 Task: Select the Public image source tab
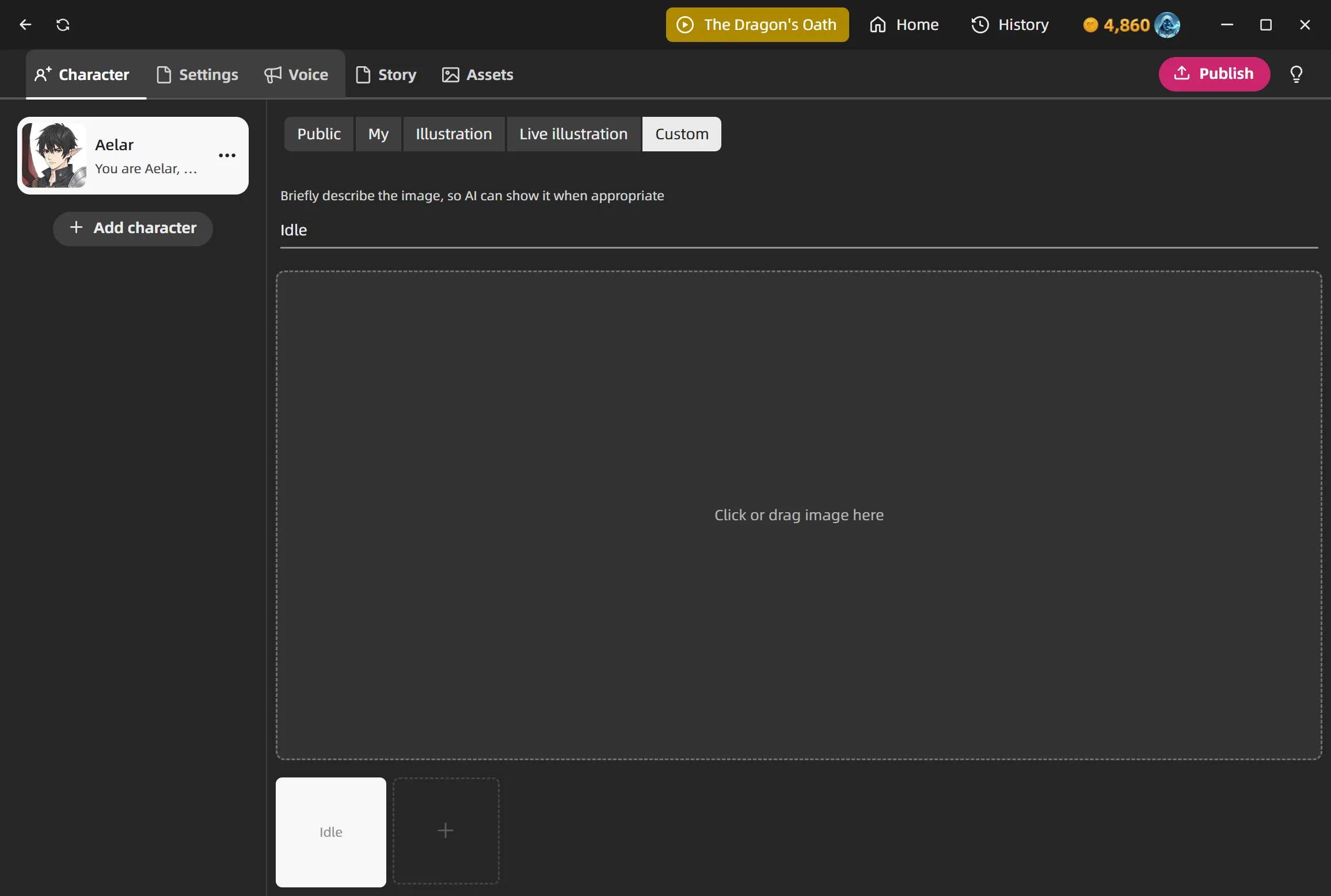319,134
